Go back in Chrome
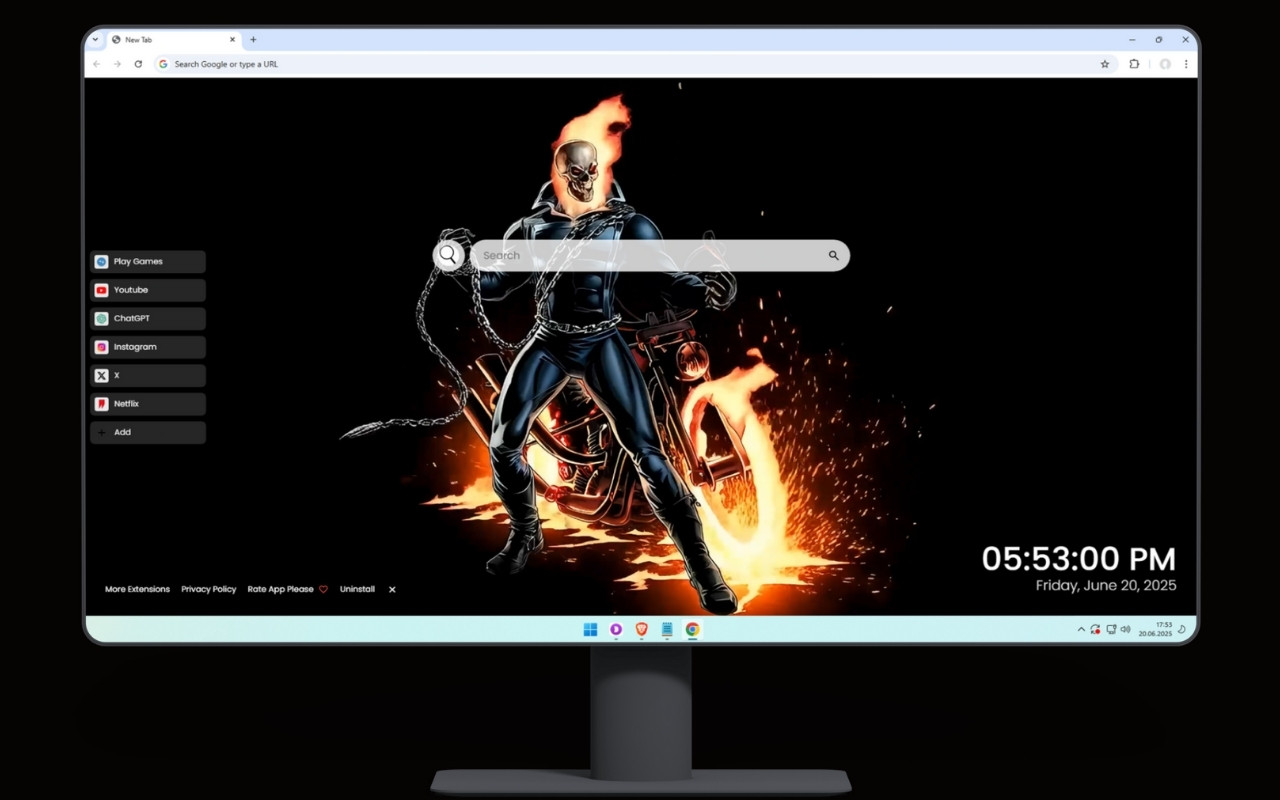Image resolution: width=1280 pixels, height=800 pixels. [x=97, y=64]
